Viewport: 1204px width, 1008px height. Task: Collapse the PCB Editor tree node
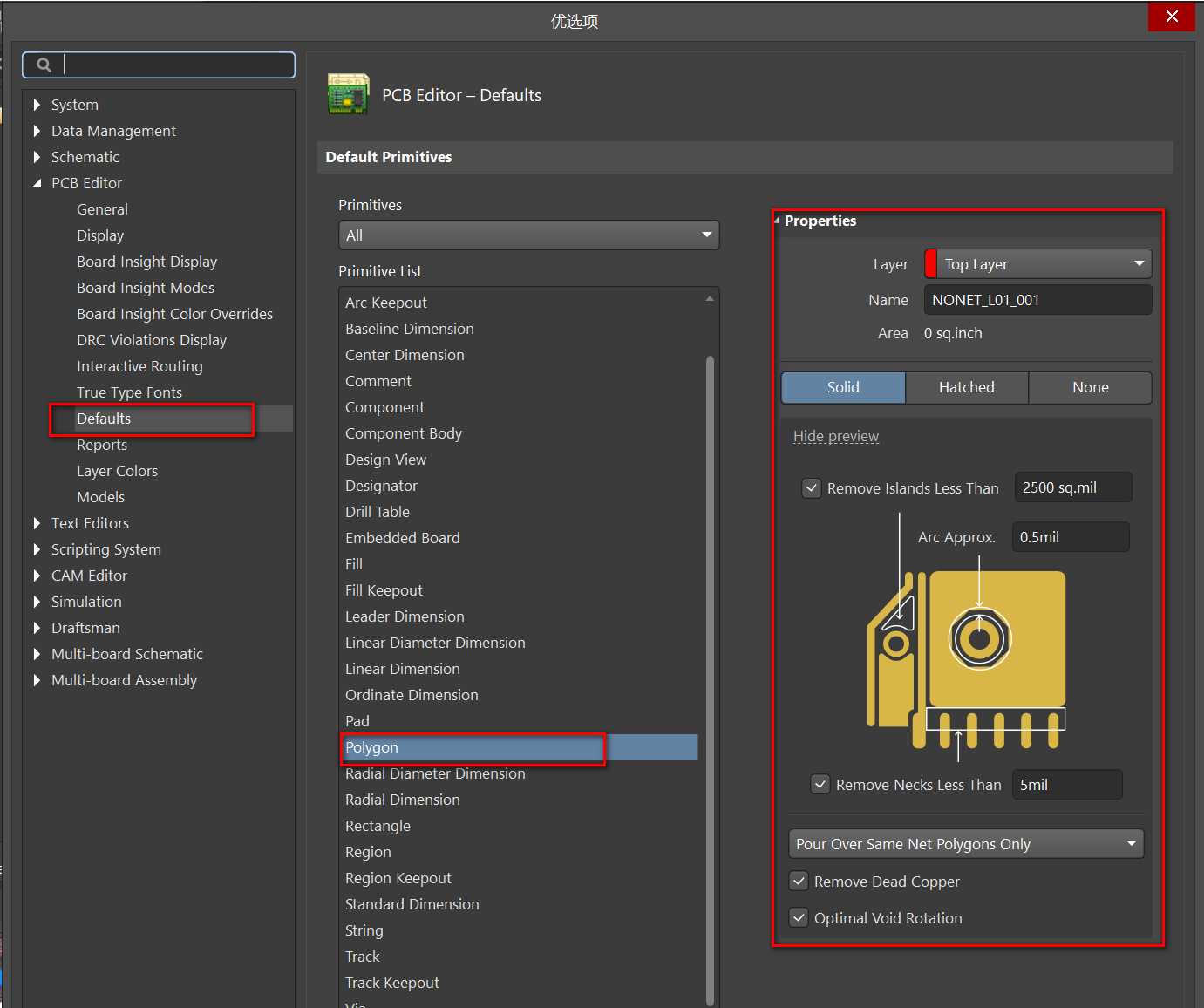[x=37, y=183]
